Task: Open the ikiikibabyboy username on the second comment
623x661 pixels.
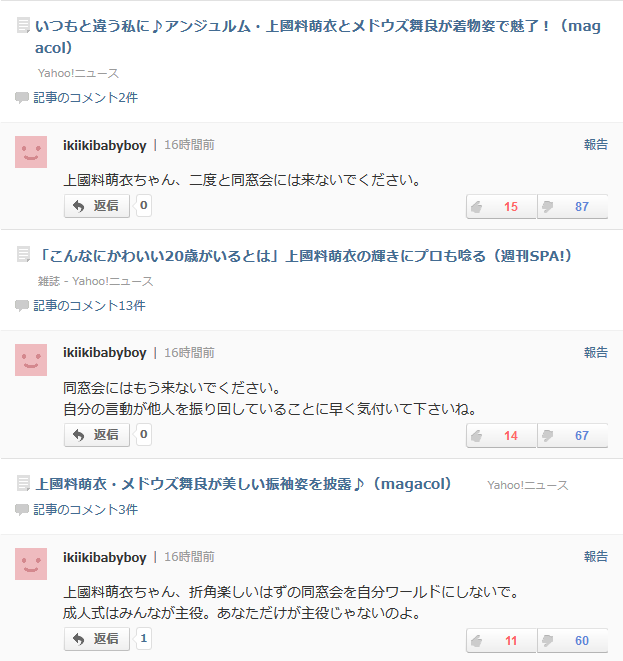Action: point(105,353)
